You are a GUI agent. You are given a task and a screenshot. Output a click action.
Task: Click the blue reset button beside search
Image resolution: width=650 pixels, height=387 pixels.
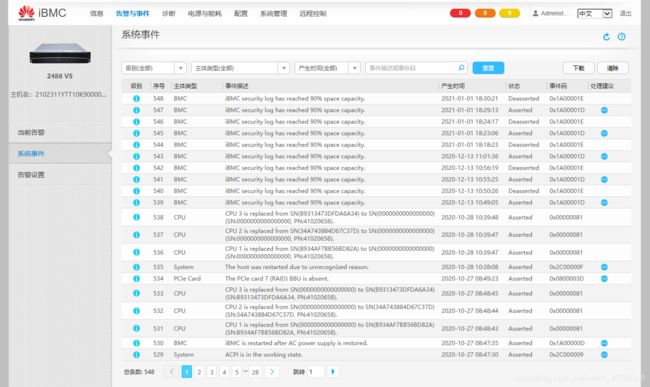point(488,68)
